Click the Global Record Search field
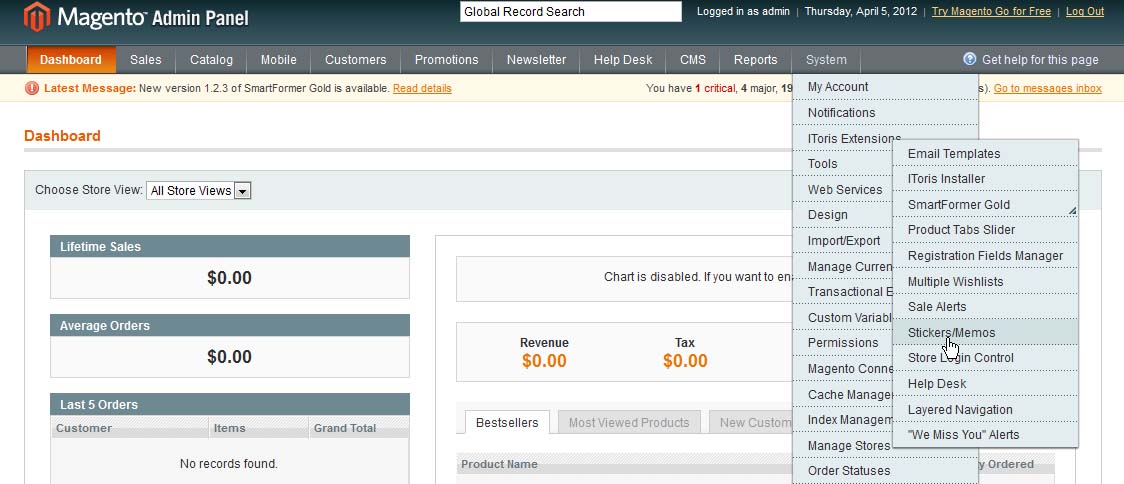Image resolution: width=1124 pixels, height=484 pixels. (x=571, y=11)
